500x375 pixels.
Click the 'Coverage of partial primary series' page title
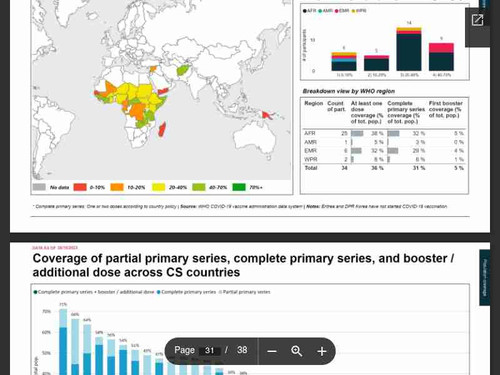pos(243,265)
